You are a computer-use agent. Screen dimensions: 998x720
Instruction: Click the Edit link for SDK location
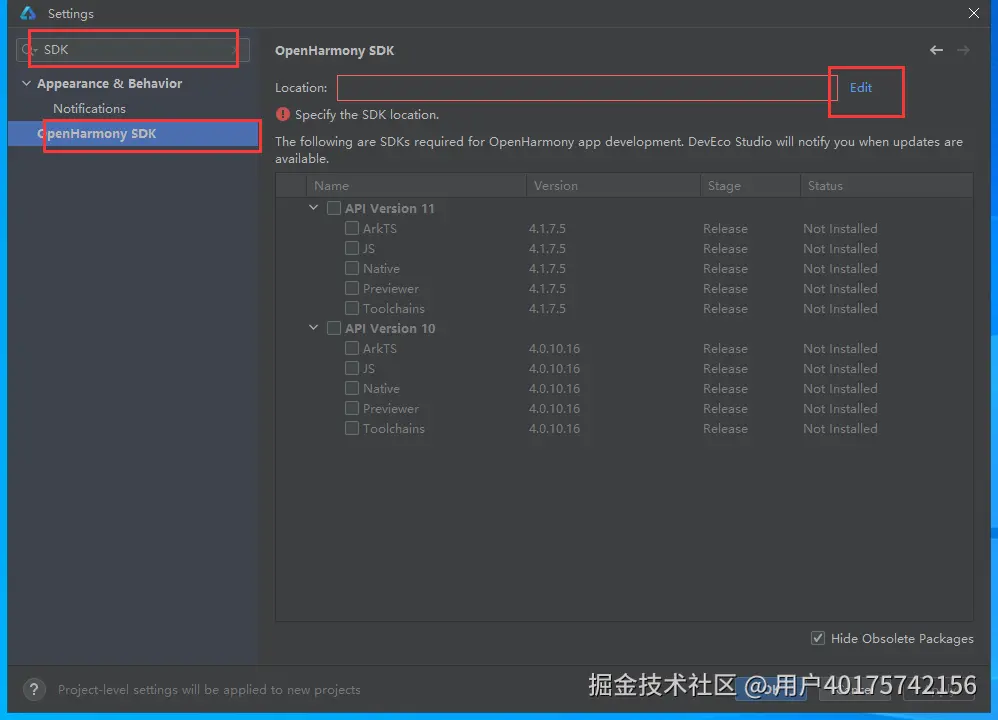861,88
